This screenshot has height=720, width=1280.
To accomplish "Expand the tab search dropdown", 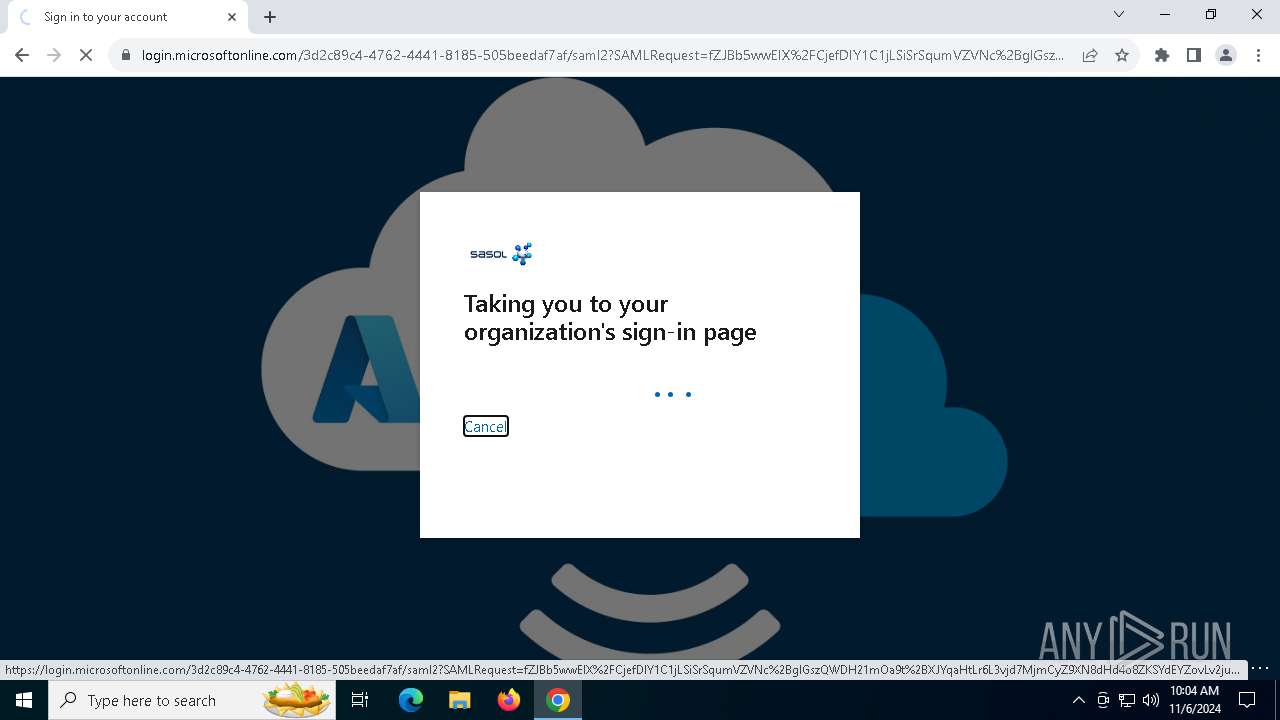I will [1119, 14].
